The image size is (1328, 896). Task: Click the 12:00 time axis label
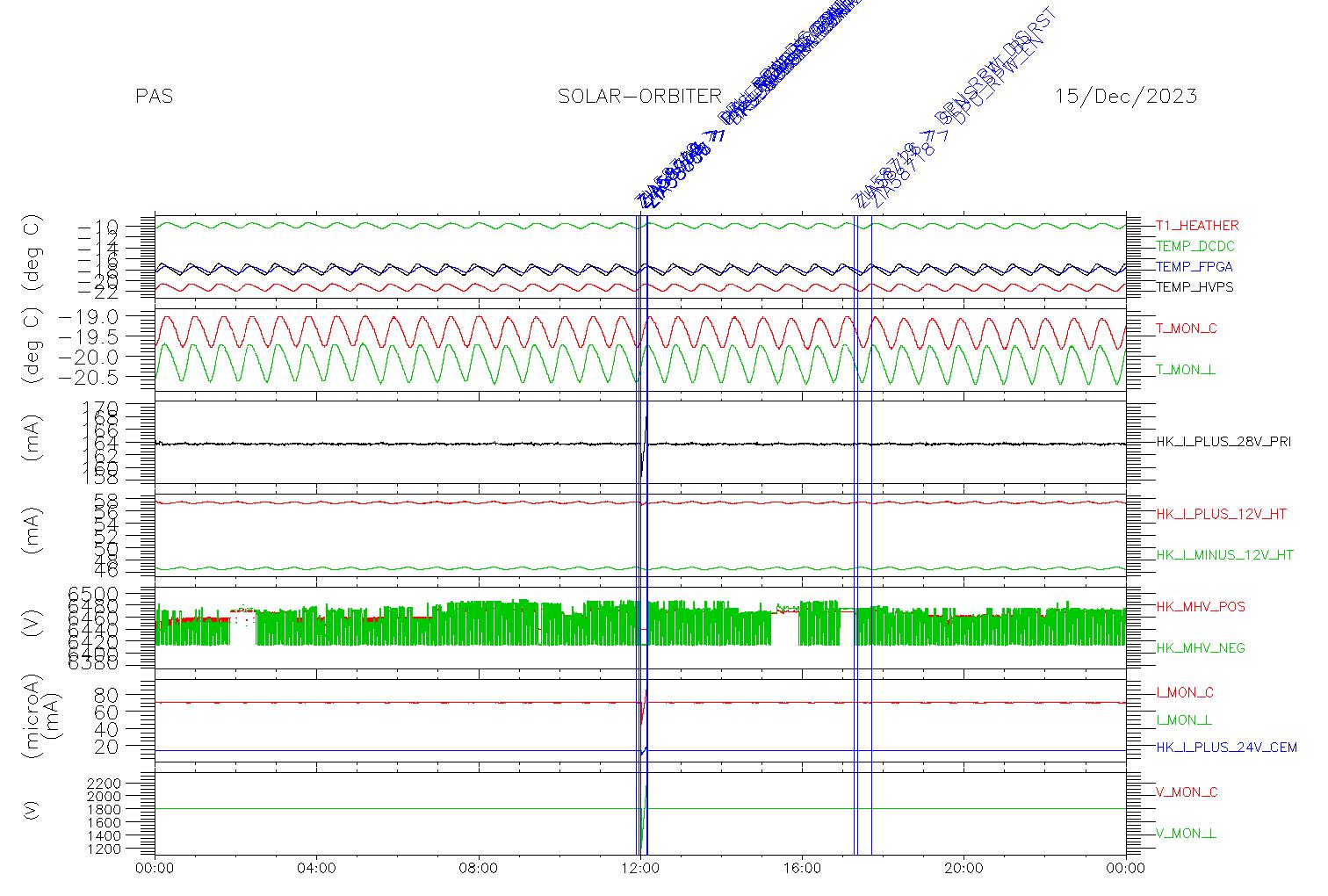(x=640, y=869)
